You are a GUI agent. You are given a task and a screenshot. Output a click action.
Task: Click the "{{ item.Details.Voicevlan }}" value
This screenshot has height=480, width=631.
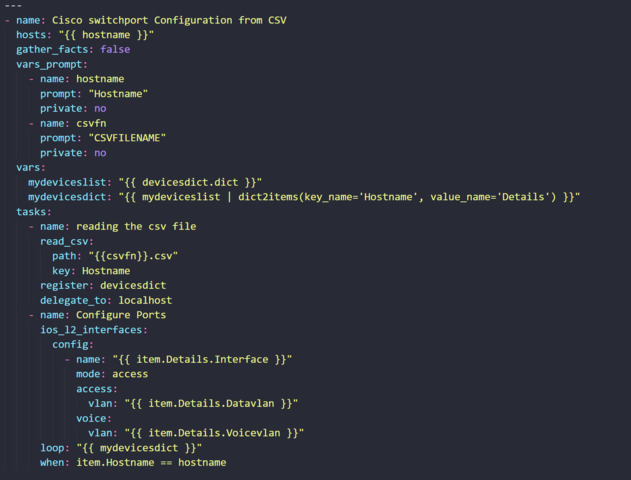click(215, 432)
